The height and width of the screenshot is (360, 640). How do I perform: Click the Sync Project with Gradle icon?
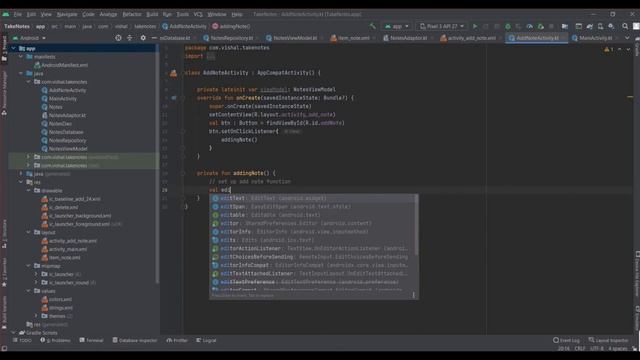point(589,26)
